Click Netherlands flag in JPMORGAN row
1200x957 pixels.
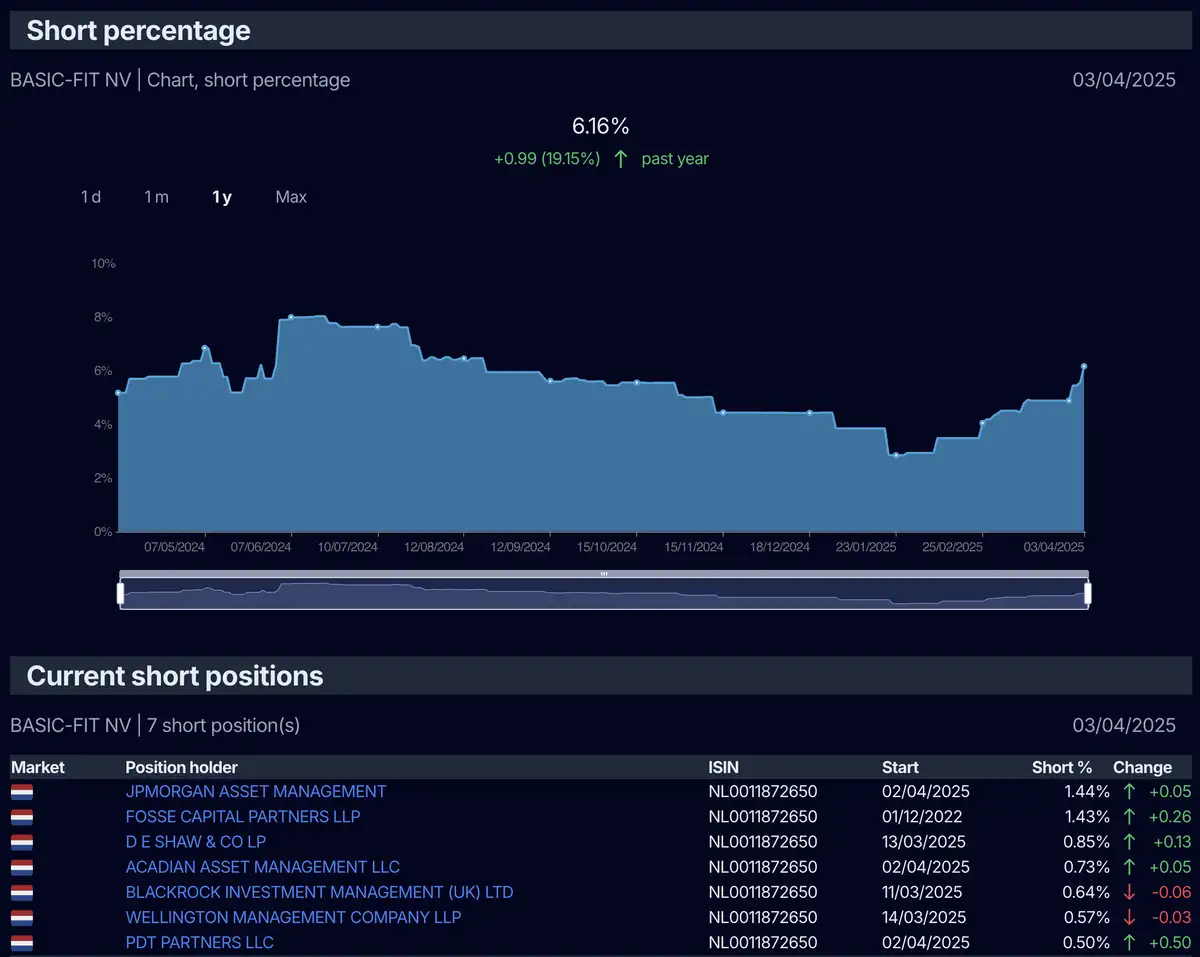tap(22, 792)
